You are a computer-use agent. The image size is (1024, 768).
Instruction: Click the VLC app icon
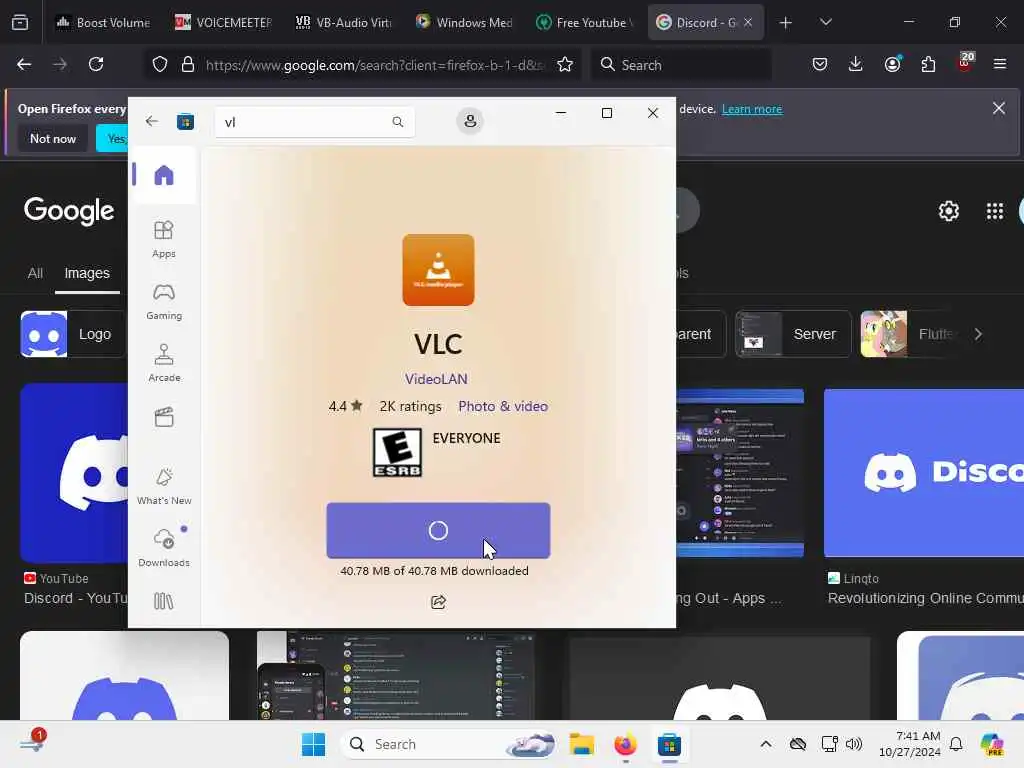438,270
